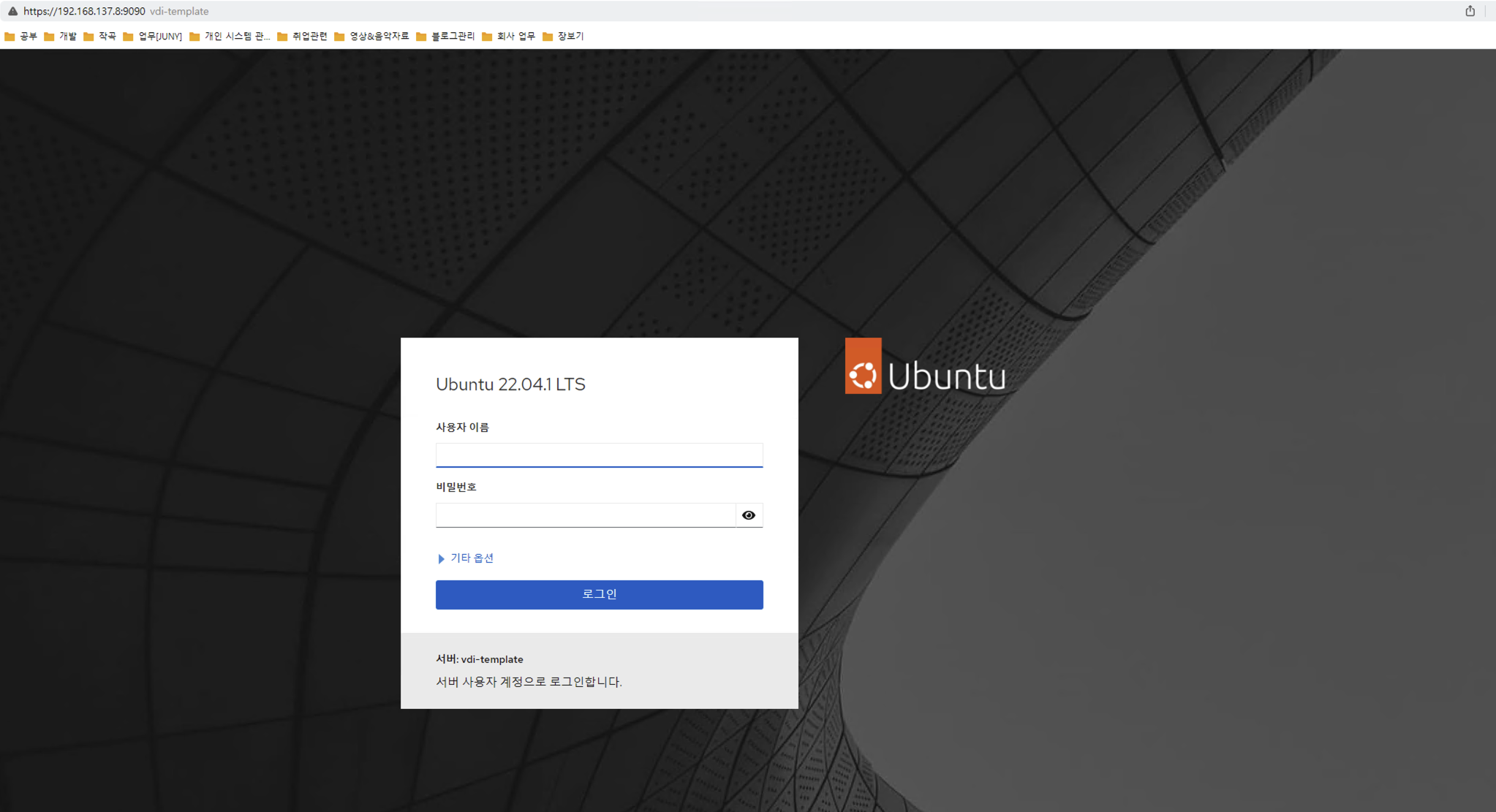Open the 영상&음악자료 bookmark folder
This screenshot has height=812, width=1496.
[x=372, y=37]
